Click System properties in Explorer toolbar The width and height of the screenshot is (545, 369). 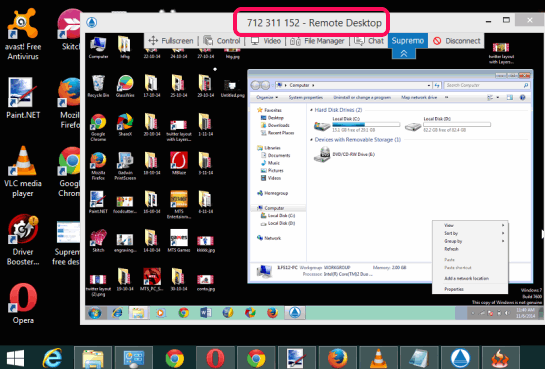[306, 98]
